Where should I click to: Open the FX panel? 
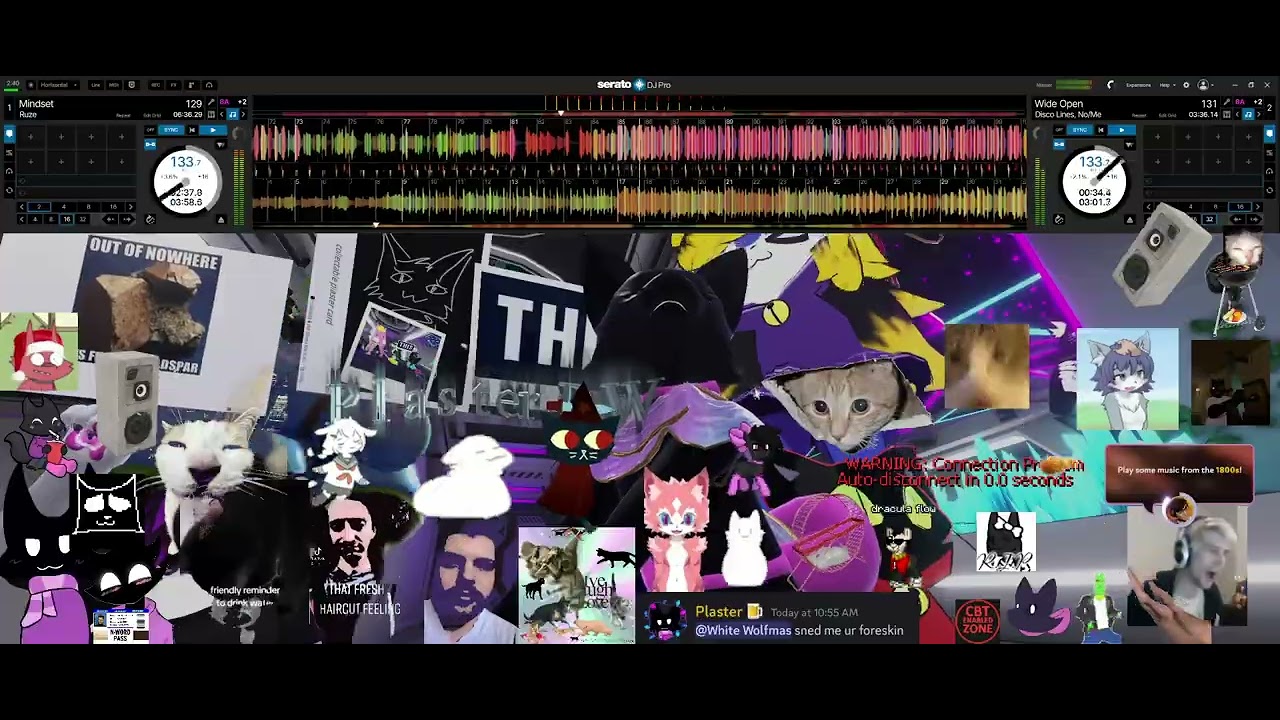click(x=173, y=85)
